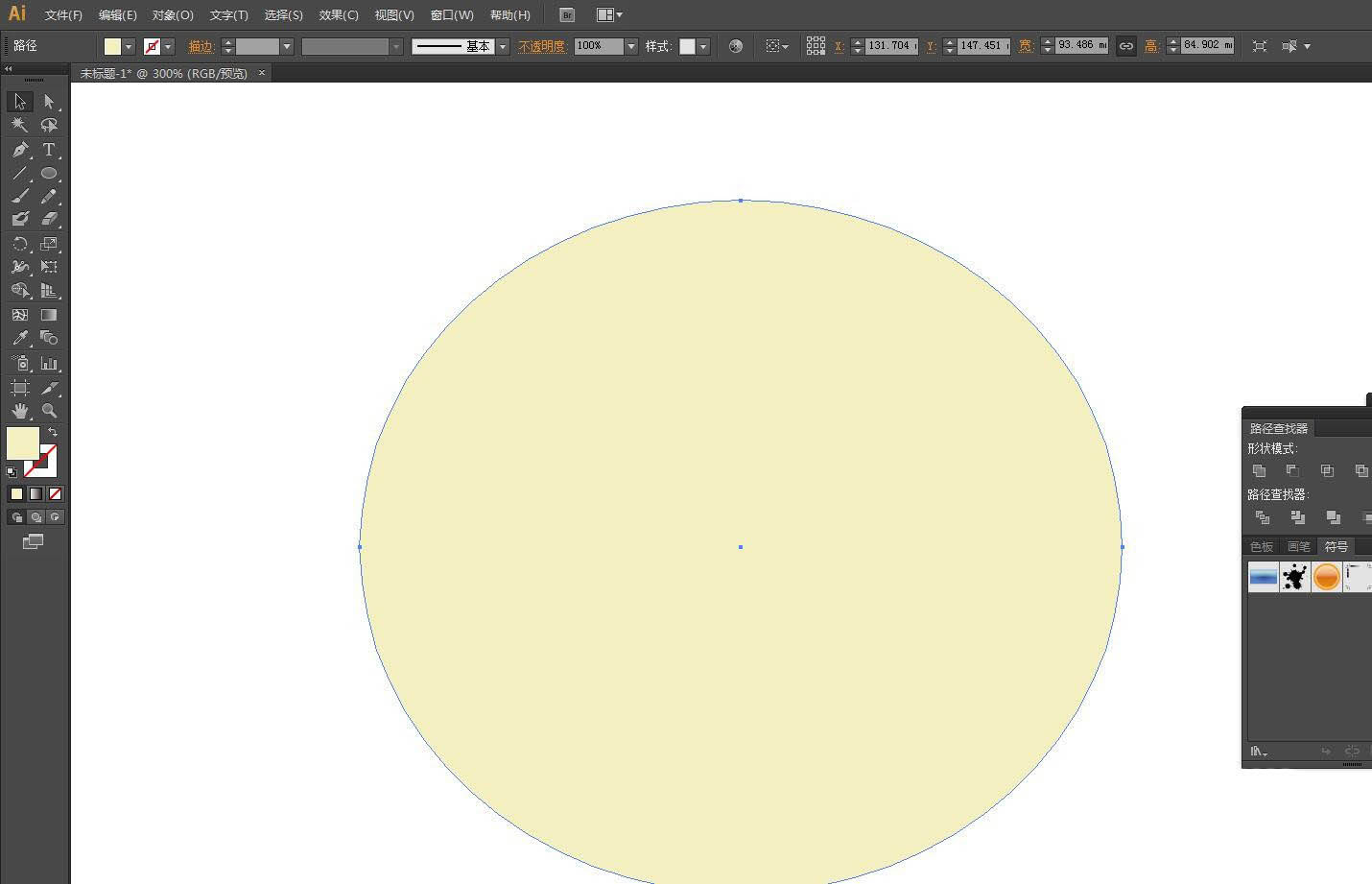Expand the brush definition 基本 dropdown
Viewport: 1372px width, 884px height.
[x=502, y=46]
